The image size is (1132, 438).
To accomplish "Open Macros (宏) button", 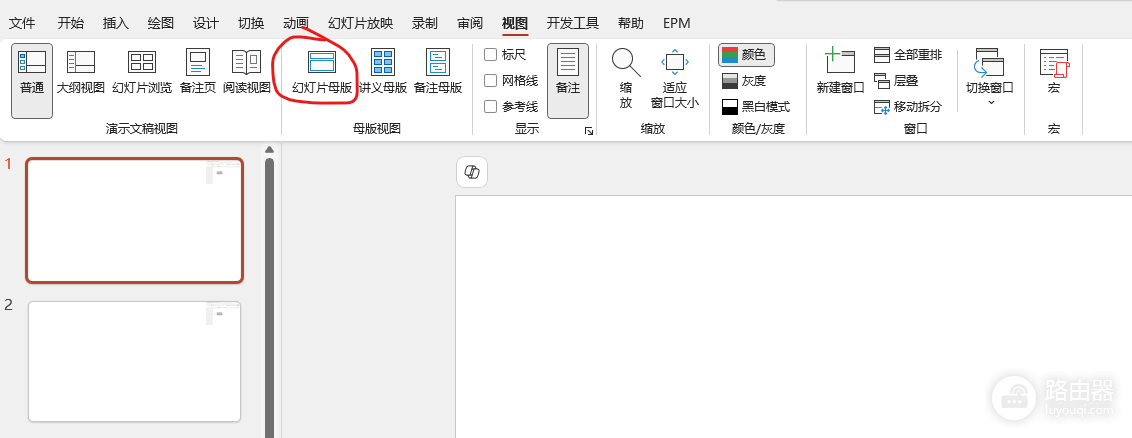I will (x=1054, y=72).
